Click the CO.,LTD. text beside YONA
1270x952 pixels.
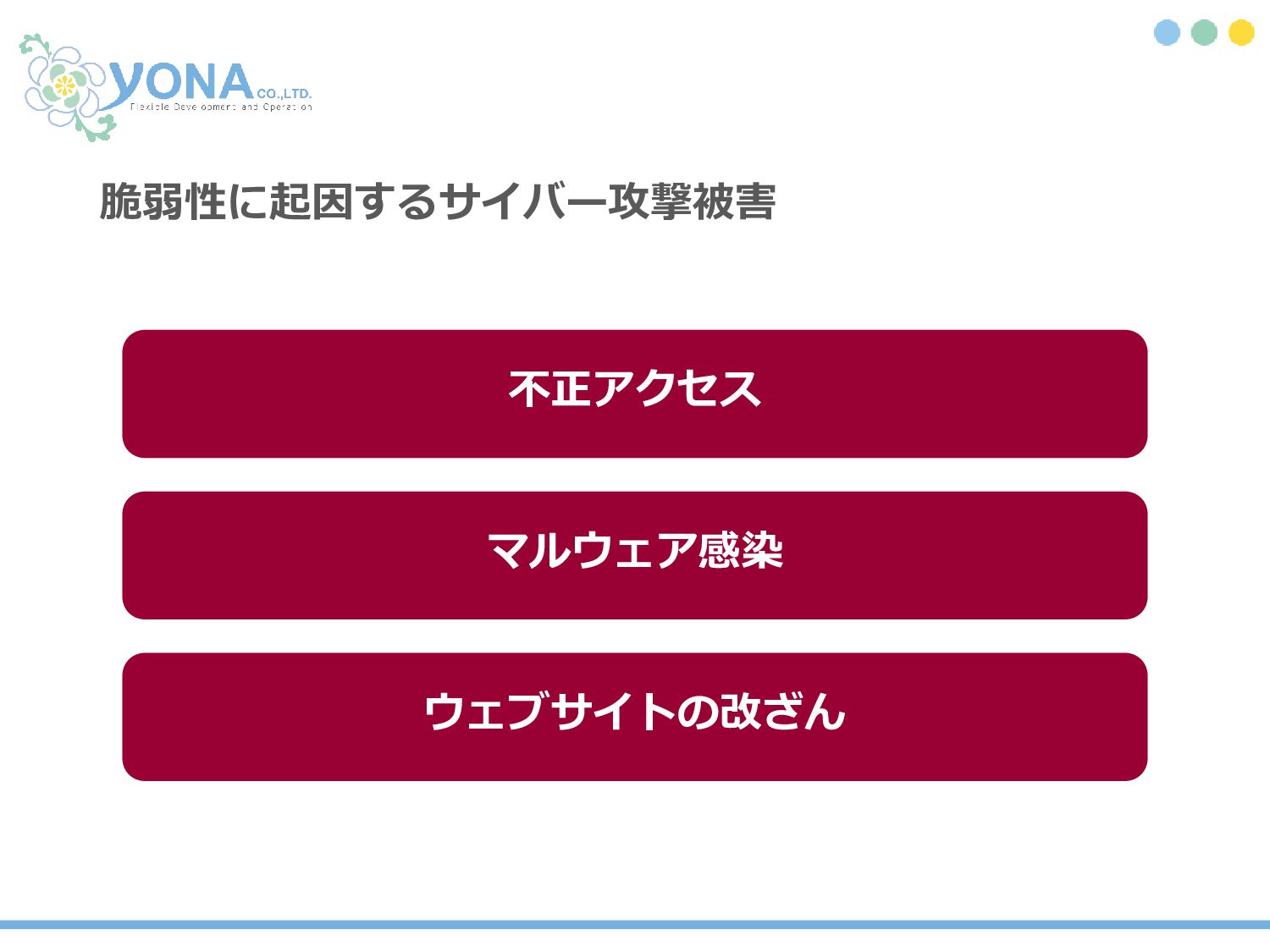pyautogui.click(x=284, y=94)
